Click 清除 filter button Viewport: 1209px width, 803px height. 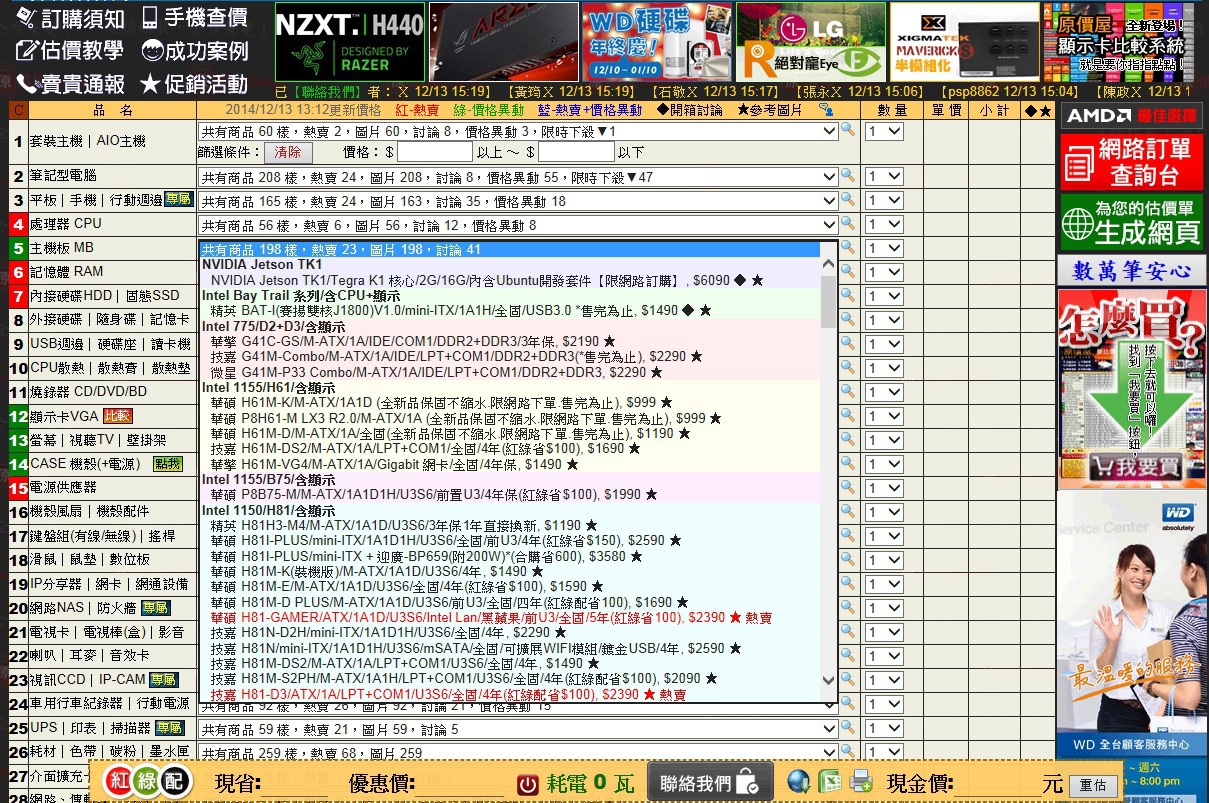pyautogui.click(x=288, y=153)
